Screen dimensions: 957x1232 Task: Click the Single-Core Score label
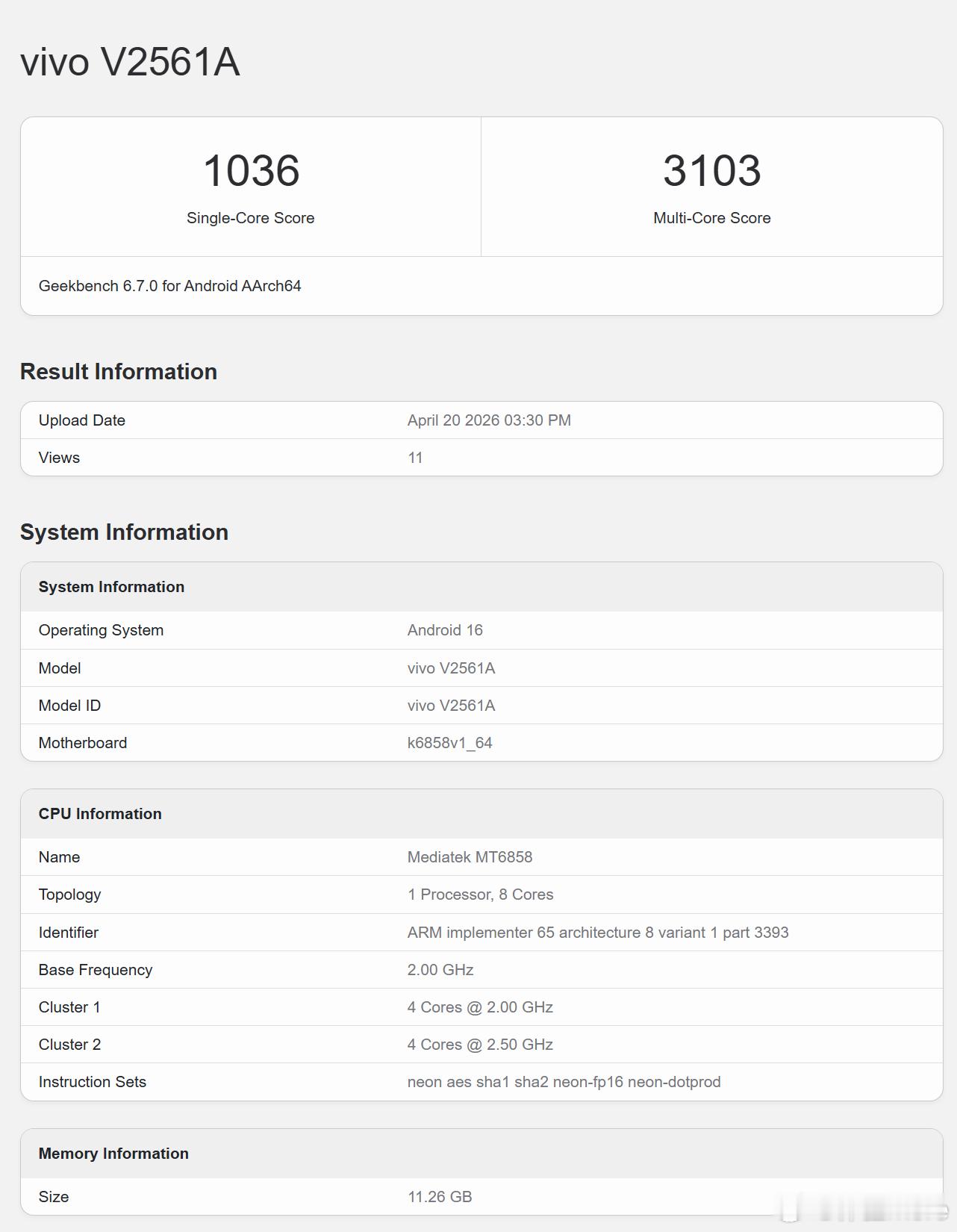pyautogui.click(x=250, y=218)
